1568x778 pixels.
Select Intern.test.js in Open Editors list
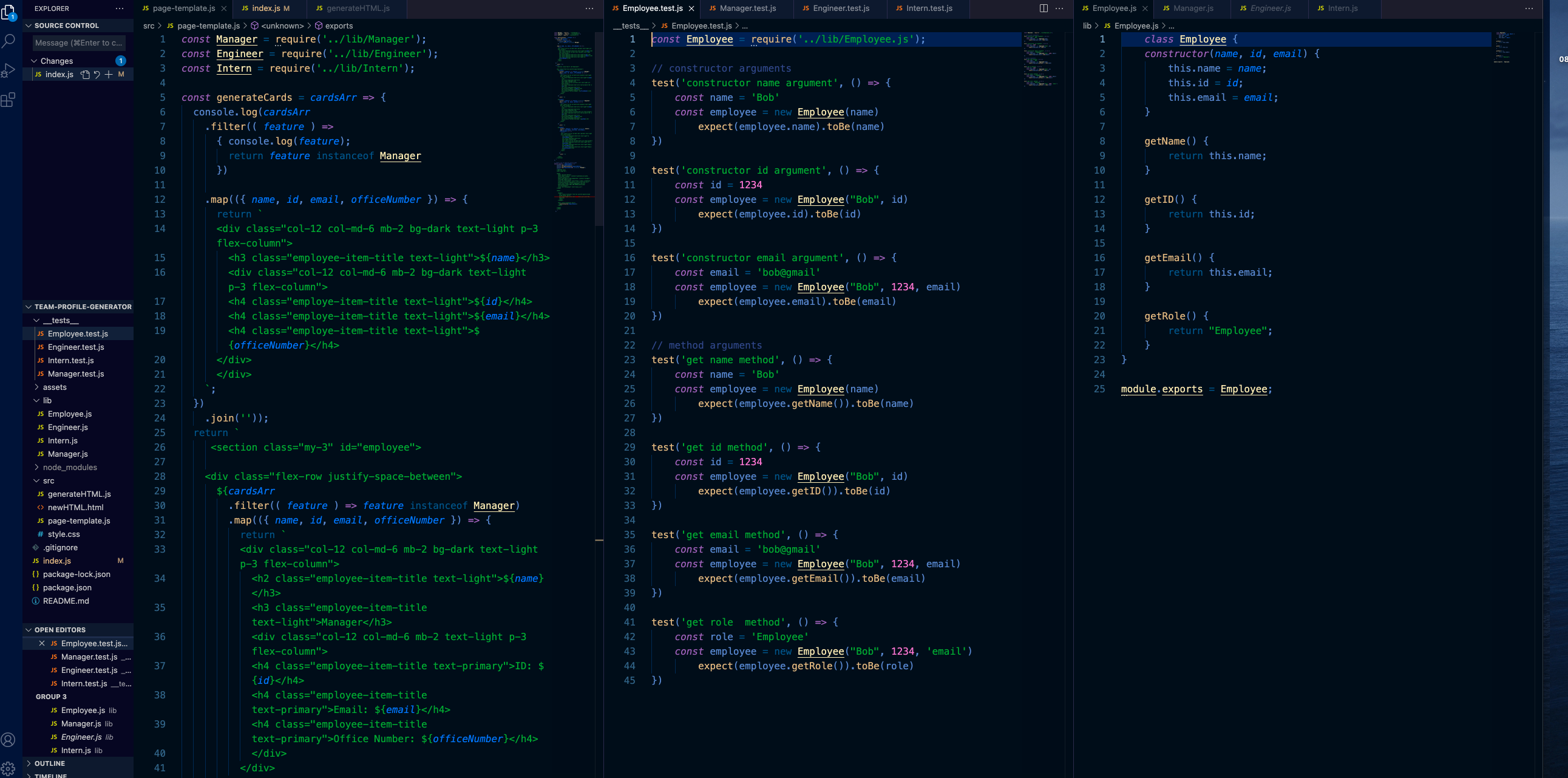[x=78, y=684]
